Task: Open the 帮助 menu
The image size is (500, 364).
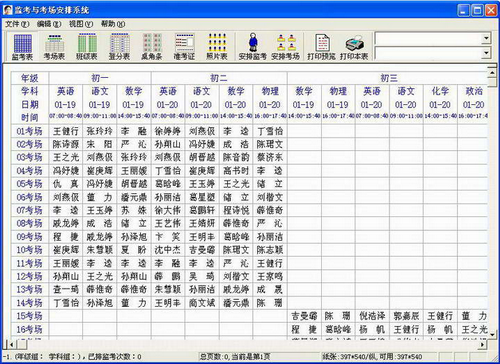Action: tap(113, 24)
